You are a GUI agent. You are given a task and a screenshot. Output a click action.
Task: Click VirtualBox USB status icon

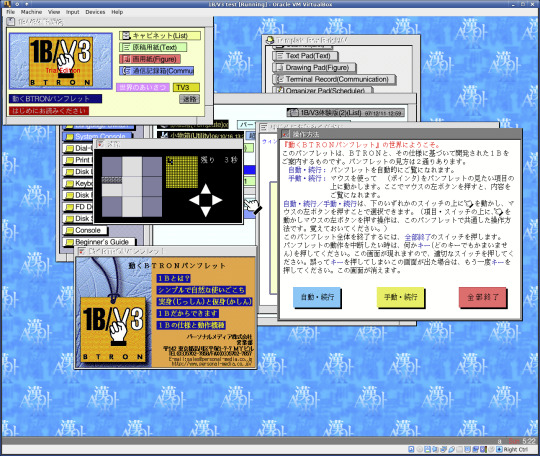(x=451, y=449)
